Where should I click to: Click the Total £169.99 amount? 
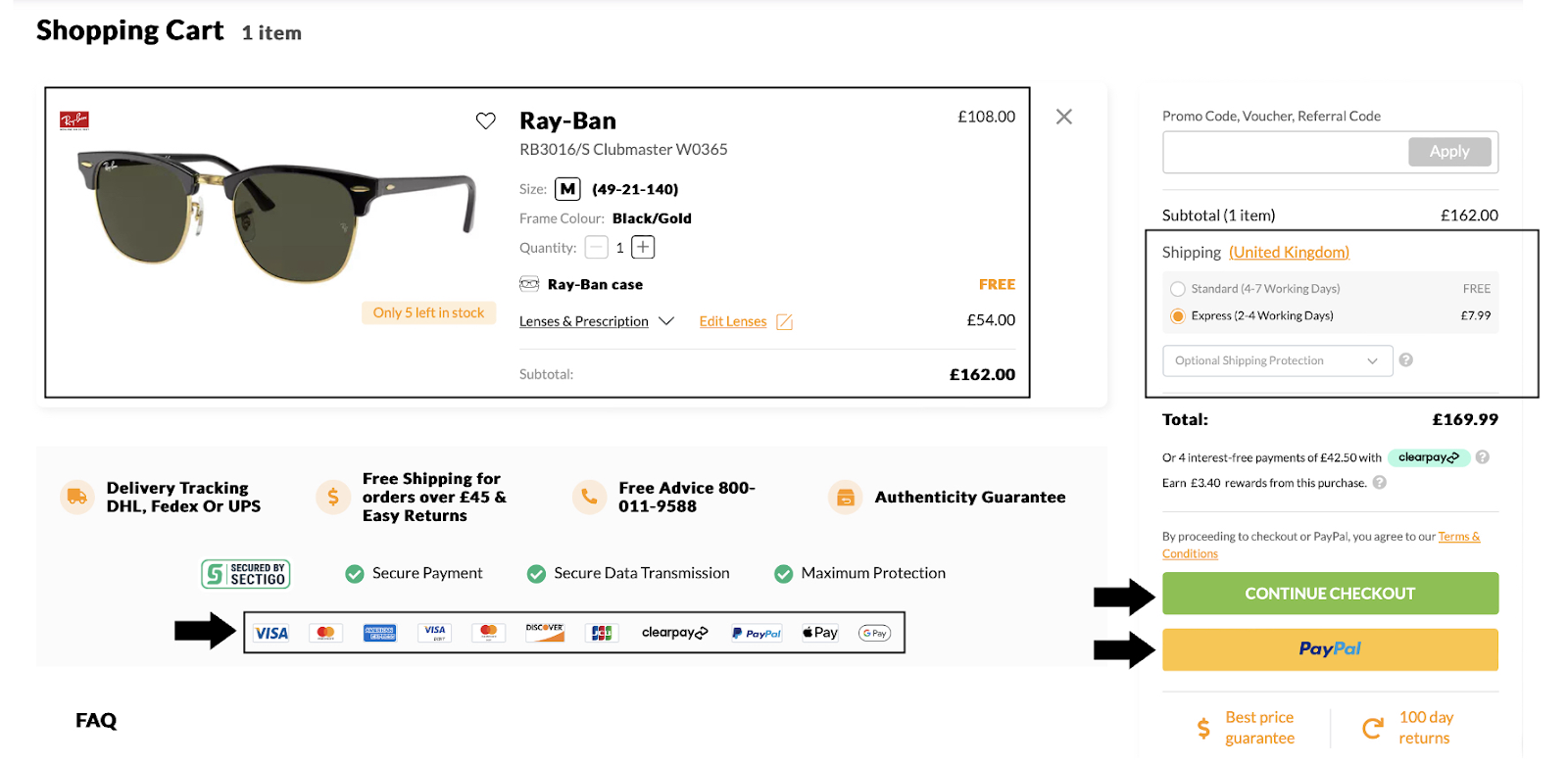(1465, 419)
